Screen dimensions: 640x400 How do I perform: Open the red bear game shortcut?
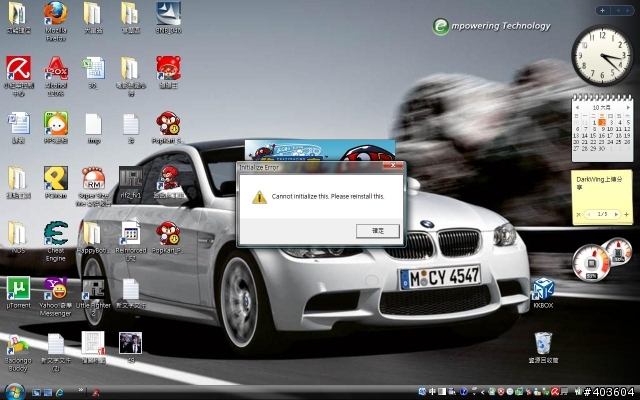pos(168,73)
